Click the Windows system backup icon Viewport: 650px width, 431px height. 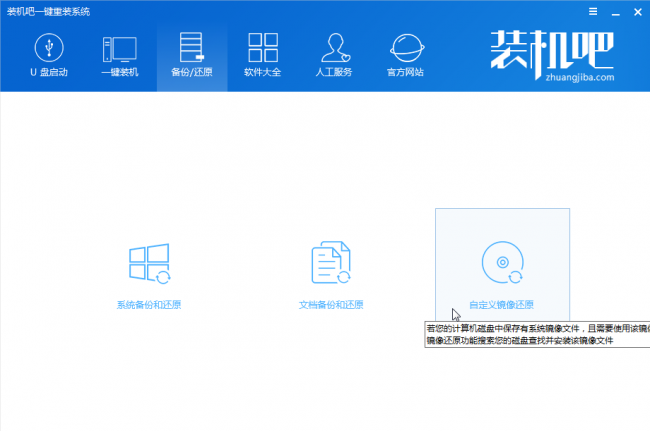click(149, 264)
